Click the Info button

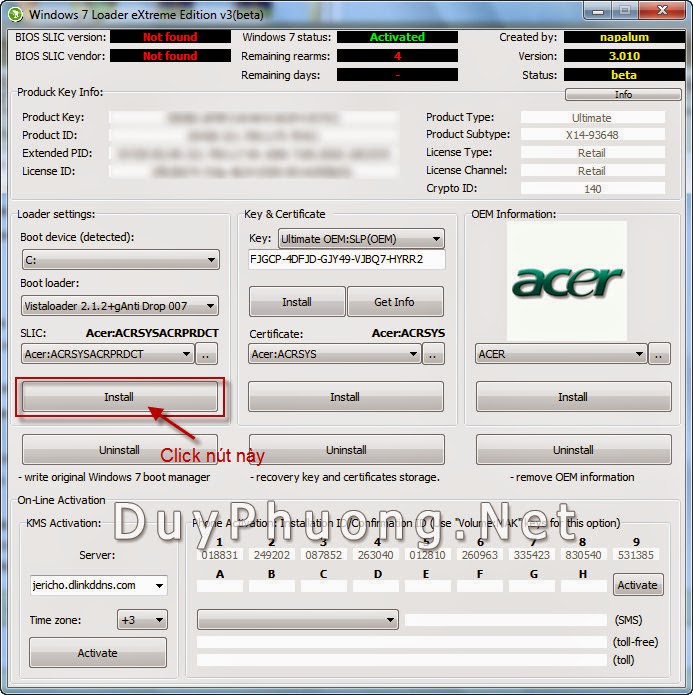(623, 94)
